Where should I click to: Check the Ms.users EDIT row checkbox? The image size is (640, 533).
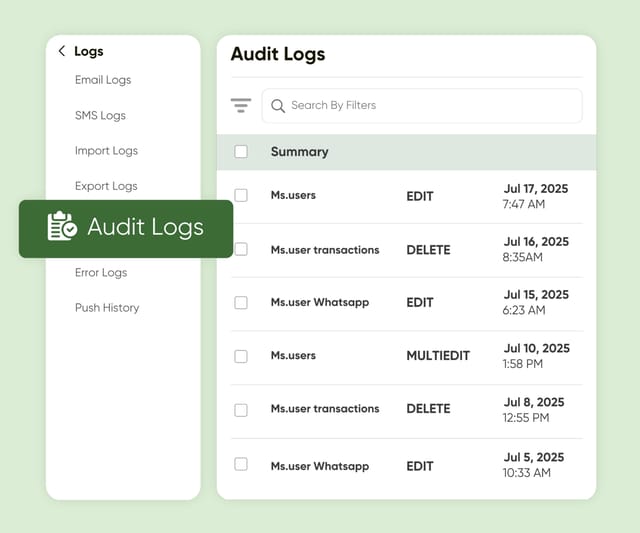point(241,195)
